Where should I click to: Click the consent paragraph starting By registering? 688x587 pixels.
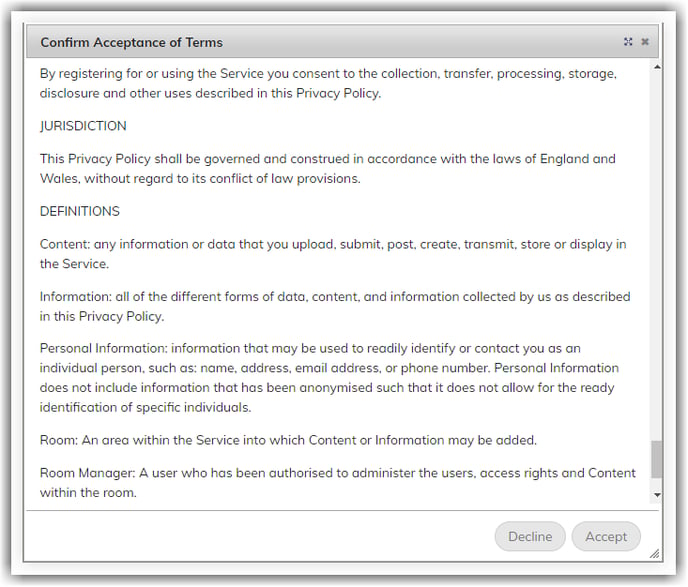point(328,83)
